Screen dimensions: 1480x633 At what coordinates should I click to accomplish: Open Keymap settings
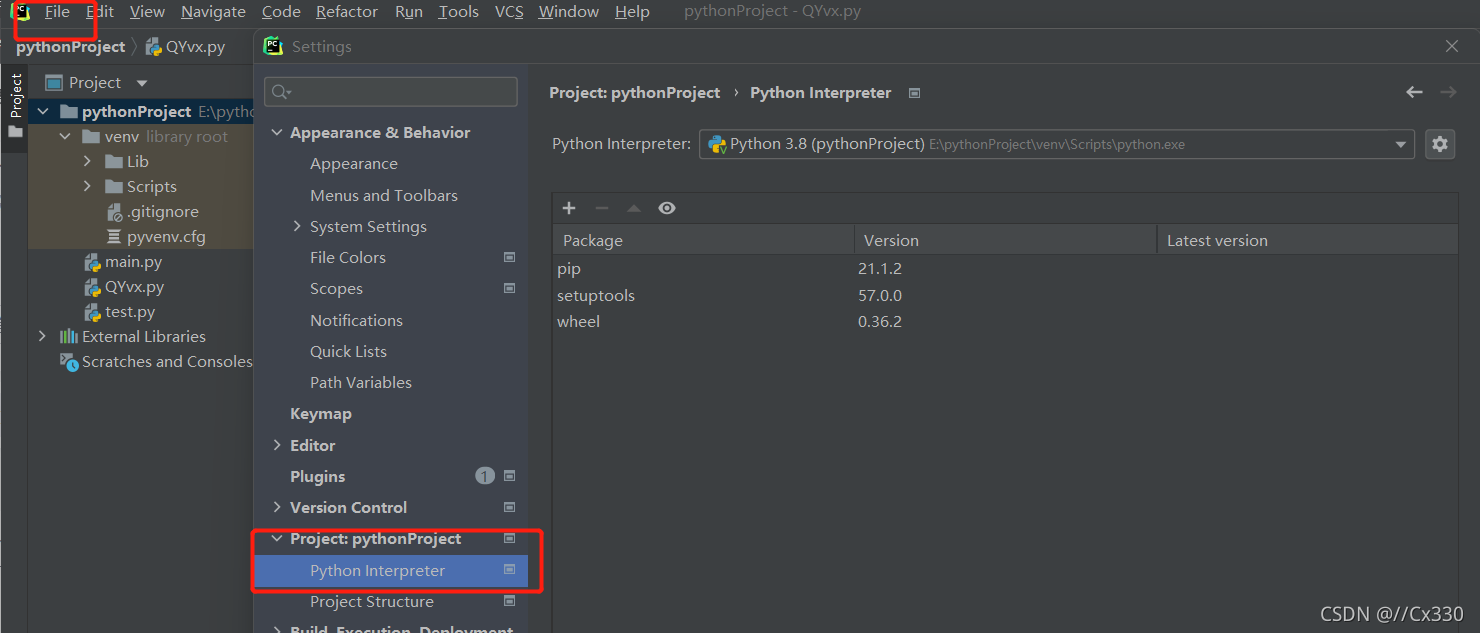point(320,414)
